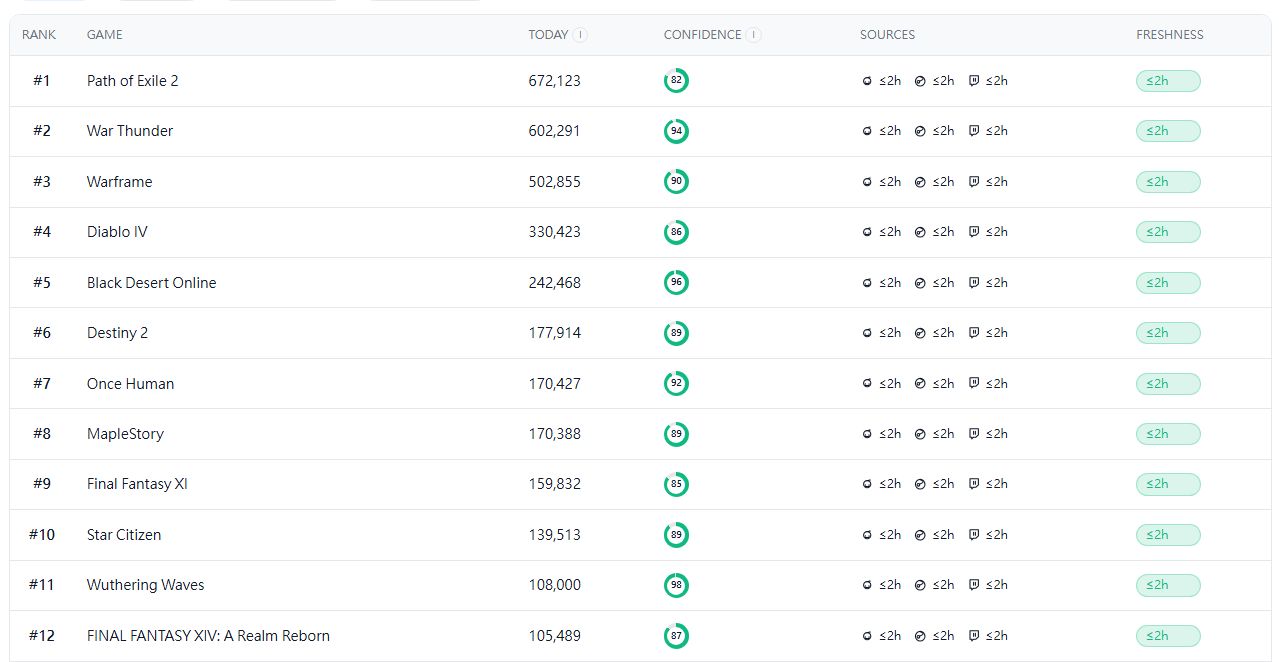Click the FRESHNESS column header
The height and width of the screenshot is (662, 1279).
[1169, 35]
